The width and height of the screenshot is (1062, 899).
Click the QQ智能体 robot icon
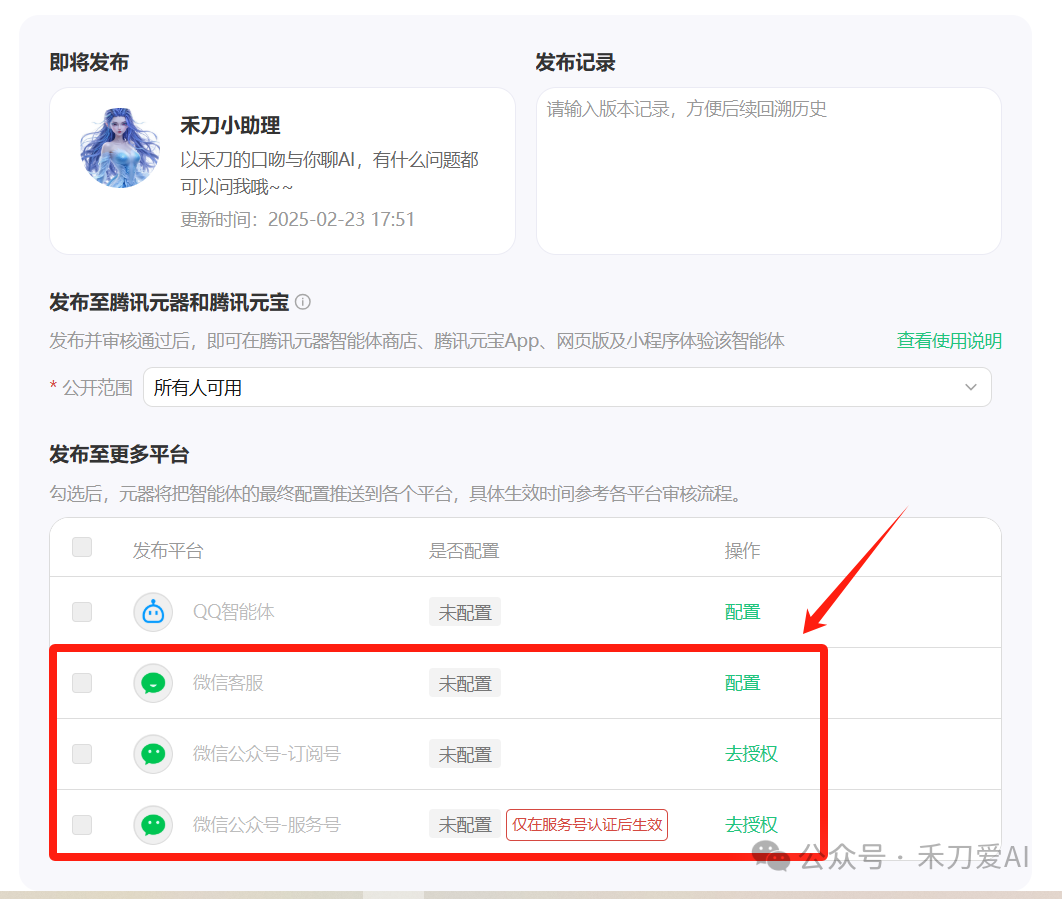point(153,612)
